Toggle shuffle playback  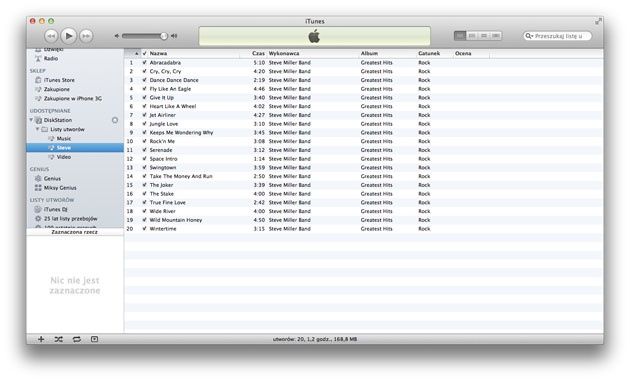(x=59, y=339)
